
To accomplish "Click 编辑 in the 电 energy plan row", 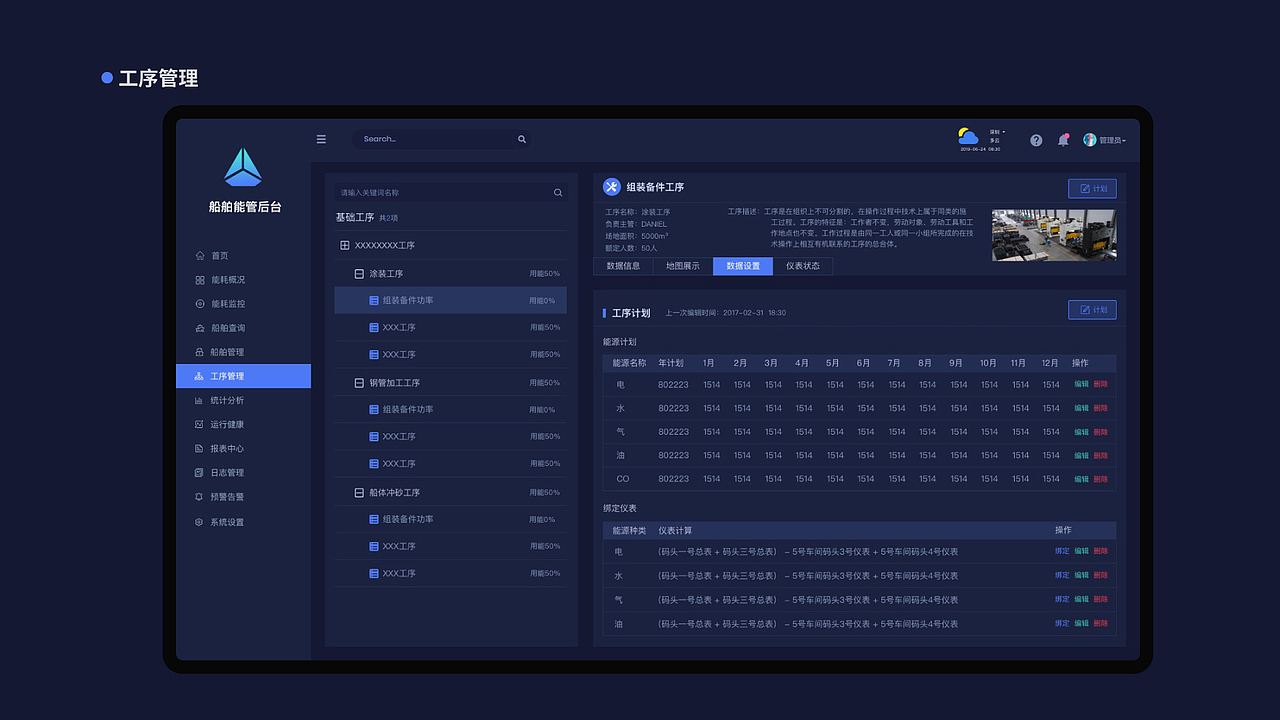I will click(1081, 384).
